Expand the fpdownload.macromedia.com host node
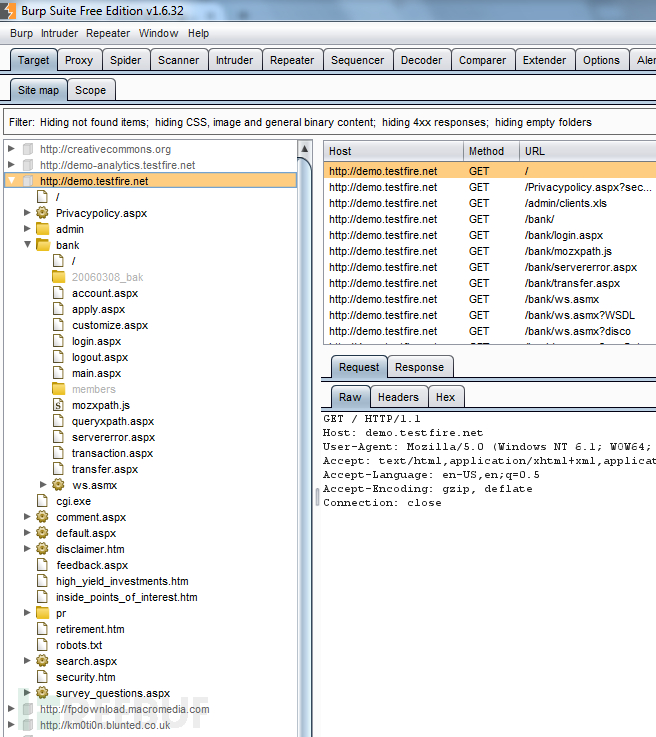 coord(11,708)
